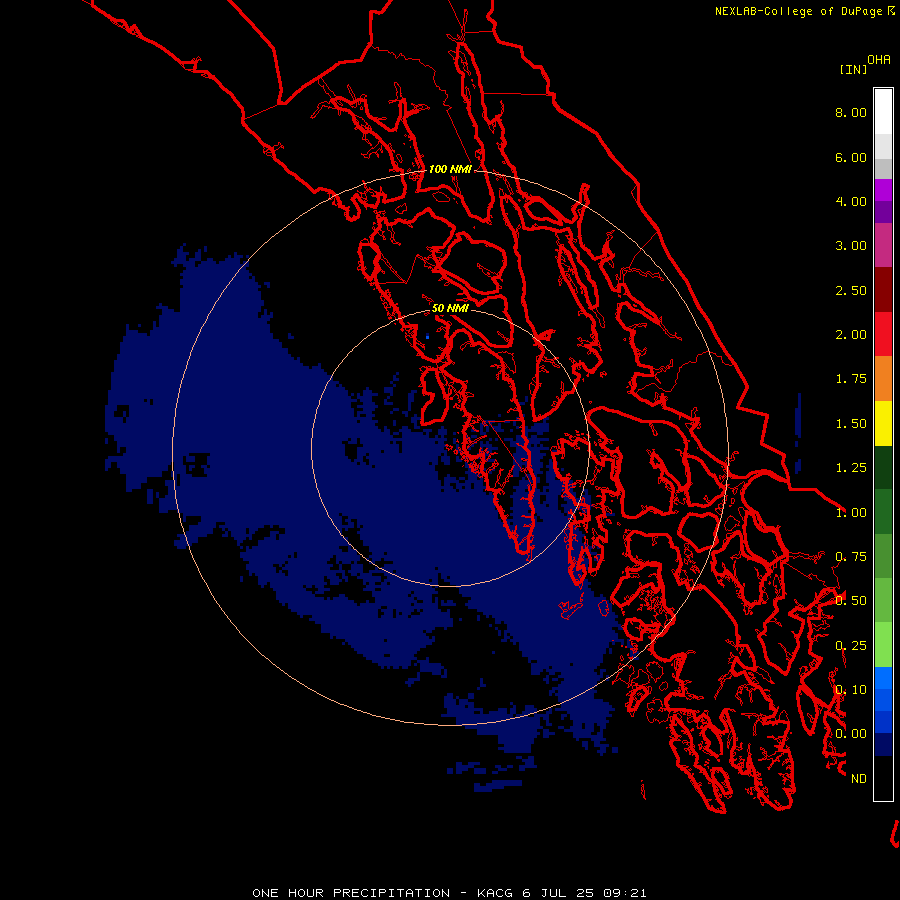Pick the navy 0.00 legend swatch
This screenshot has width=900, height=900.
(x=883, y=745)
